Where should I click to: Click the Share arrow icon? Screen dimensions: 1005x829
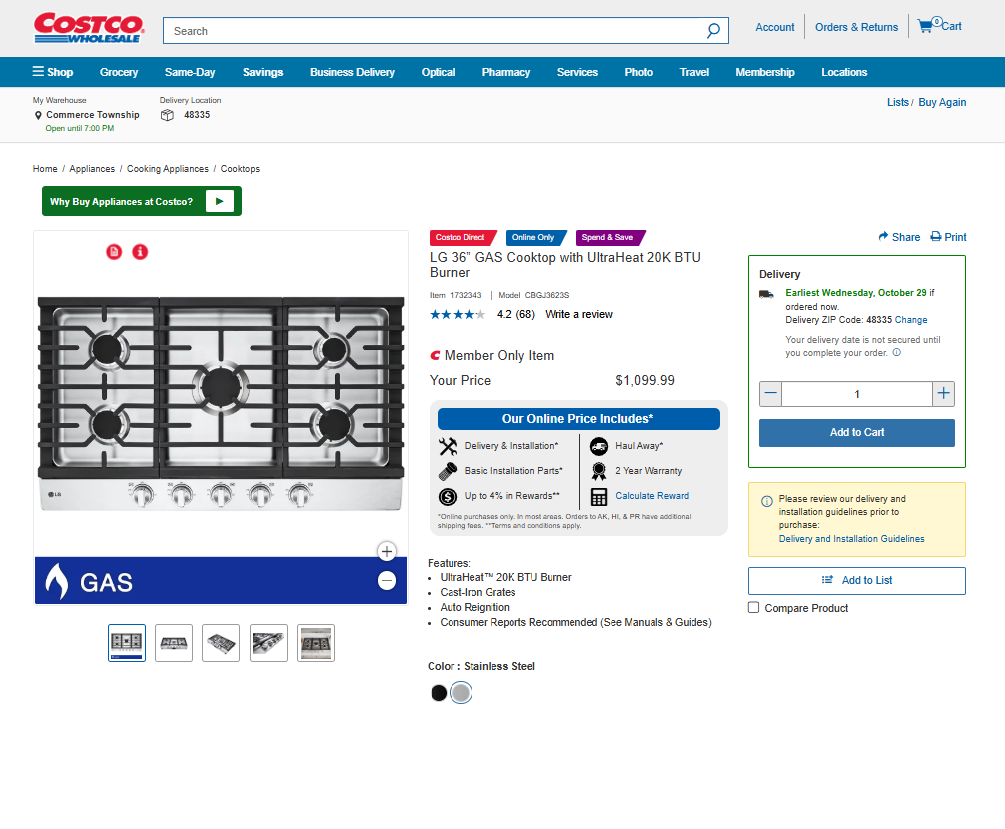883,237
